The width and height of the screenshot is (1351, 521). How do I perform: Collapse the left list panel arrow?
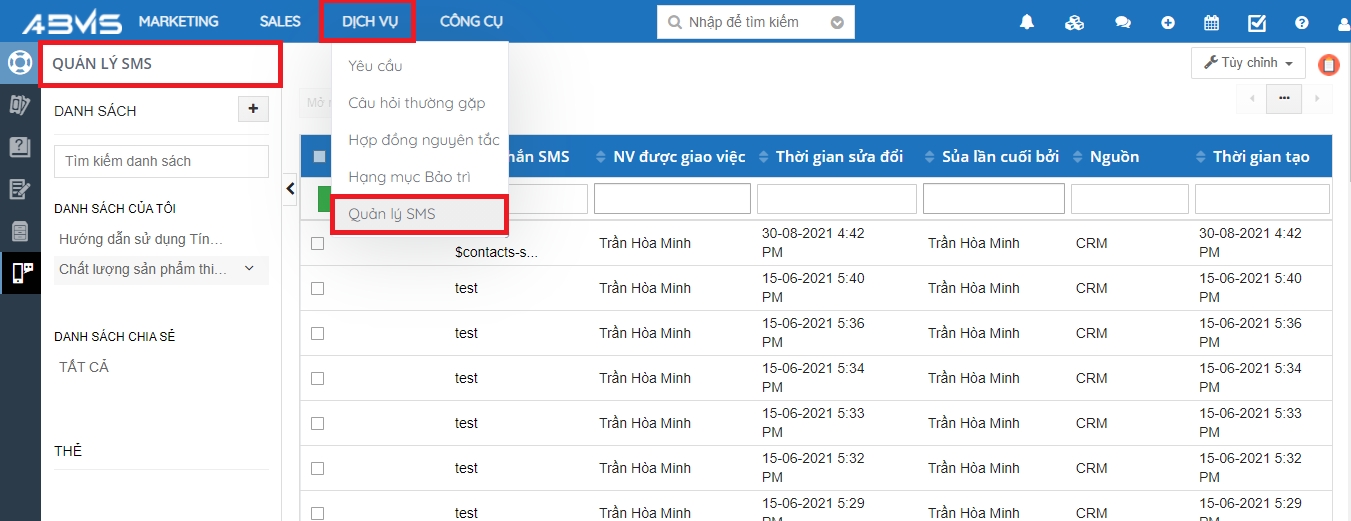[x=290, y=188]
